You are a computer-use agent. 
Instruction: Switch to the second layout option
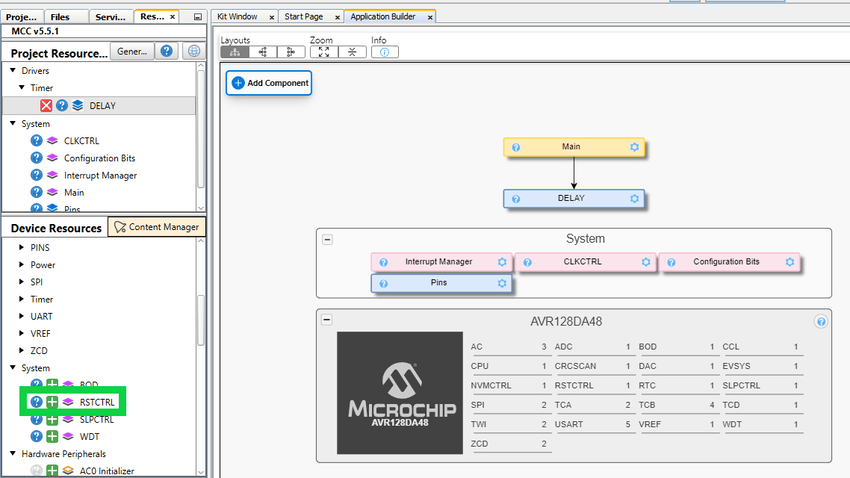pos(263,52)
